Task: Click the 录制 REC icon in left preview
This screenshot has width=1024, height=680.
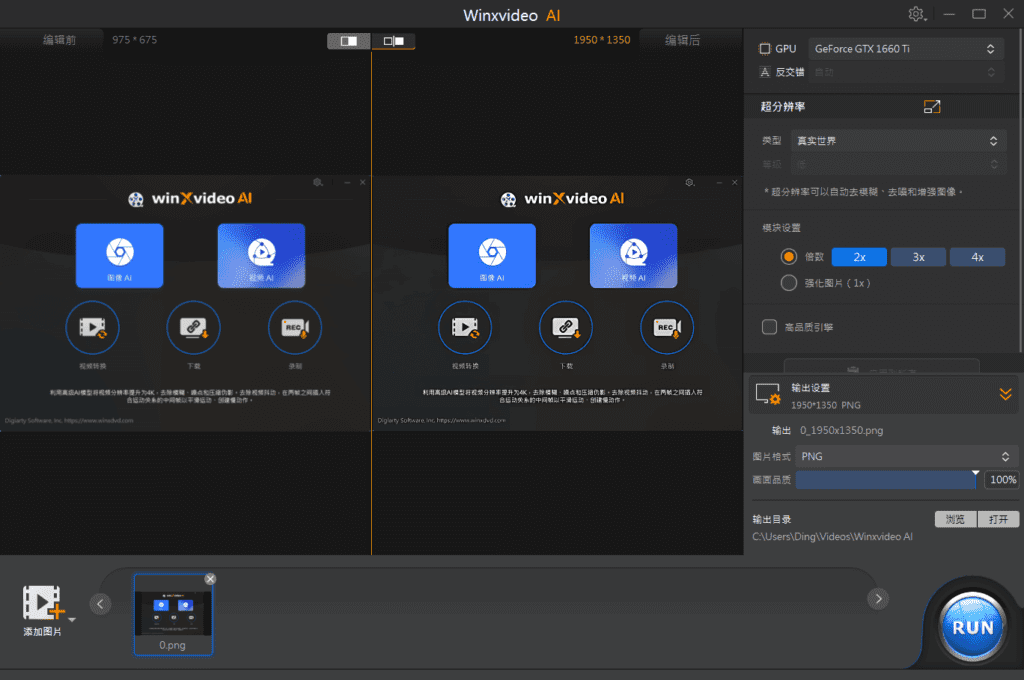Action: [295, 327]
